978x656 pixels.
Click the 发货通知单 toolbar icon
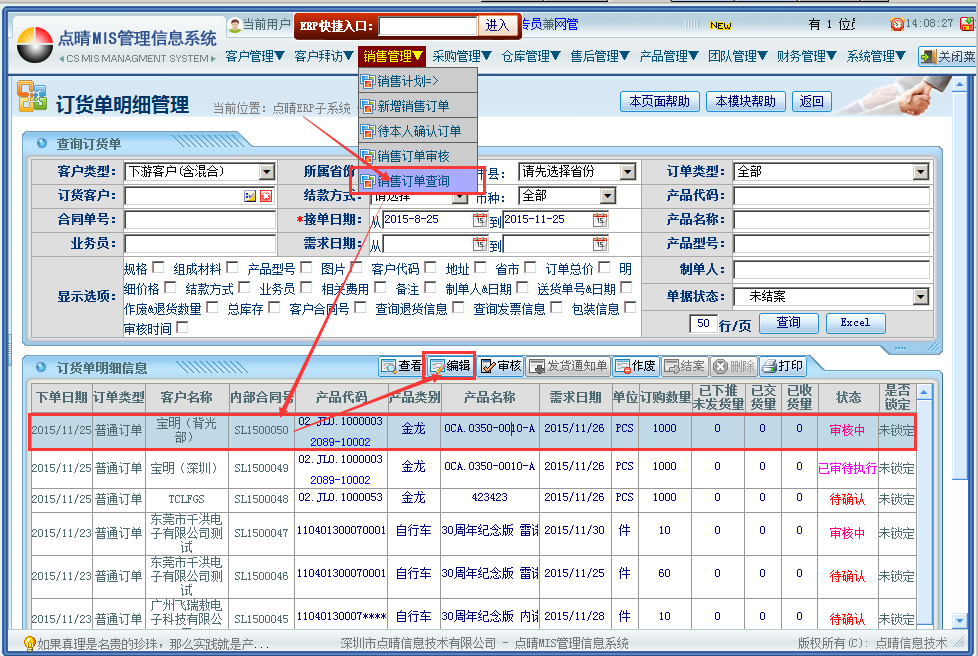pos(568,366)
